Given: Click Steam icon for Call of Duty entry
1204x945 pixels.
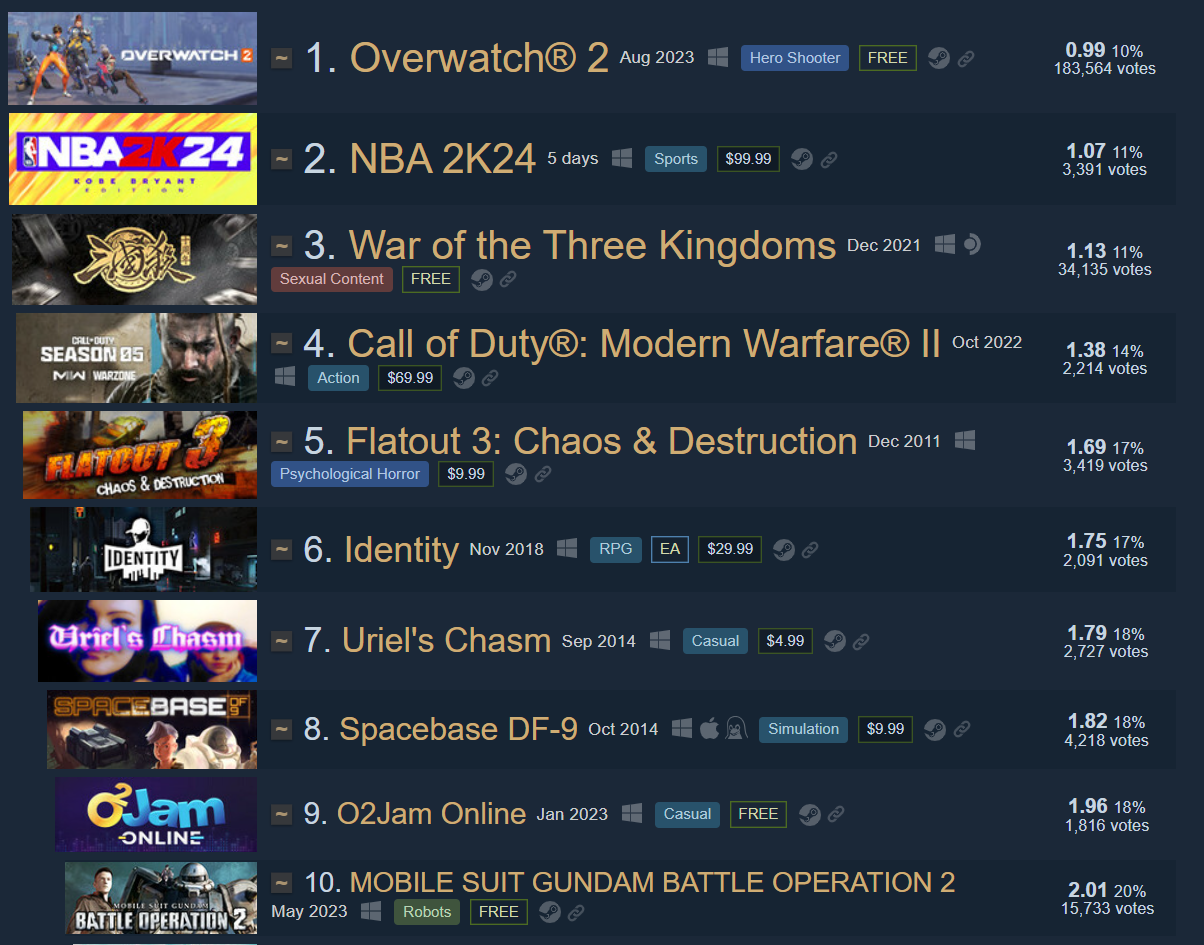Looking at the screenshot, I should [463, 377].
